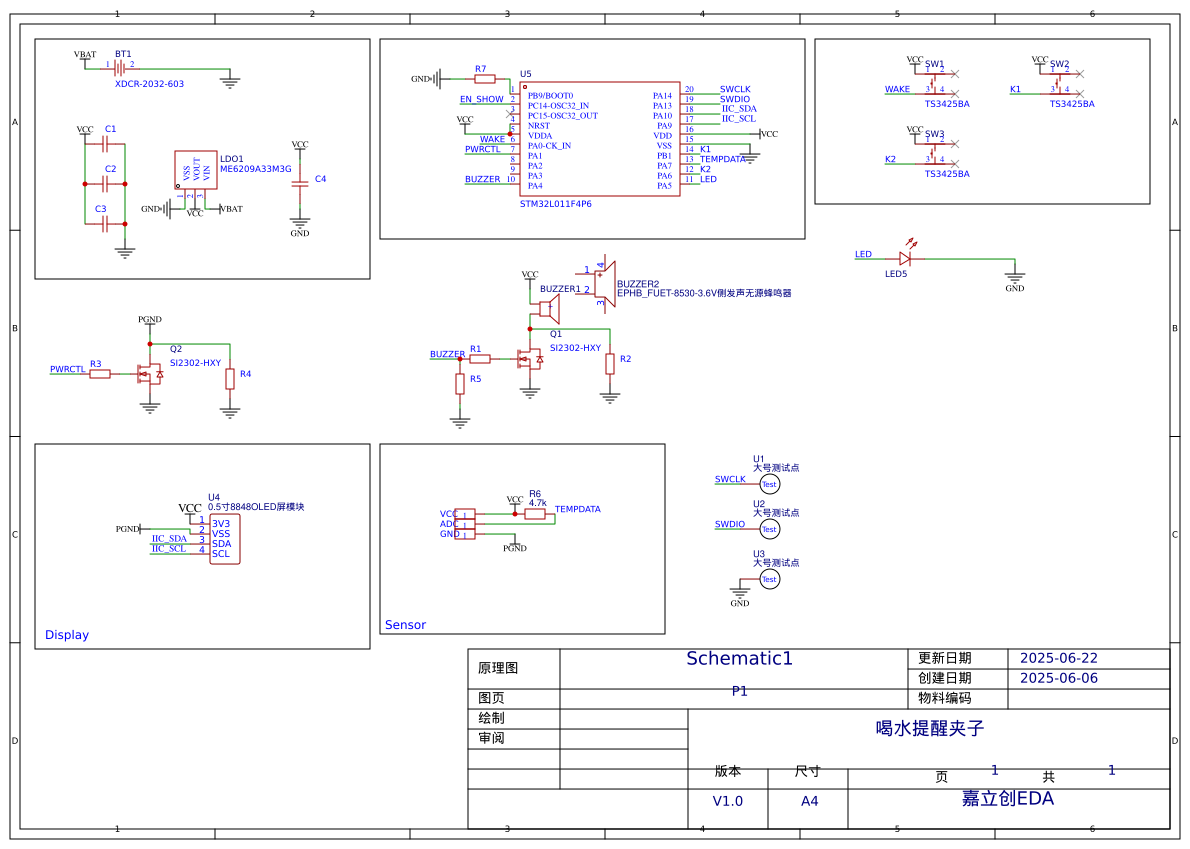Select capacitor C3 symbol
The height and width of the screenshot is (849, 1190).
pyautogui.click(x=105, y=224)
